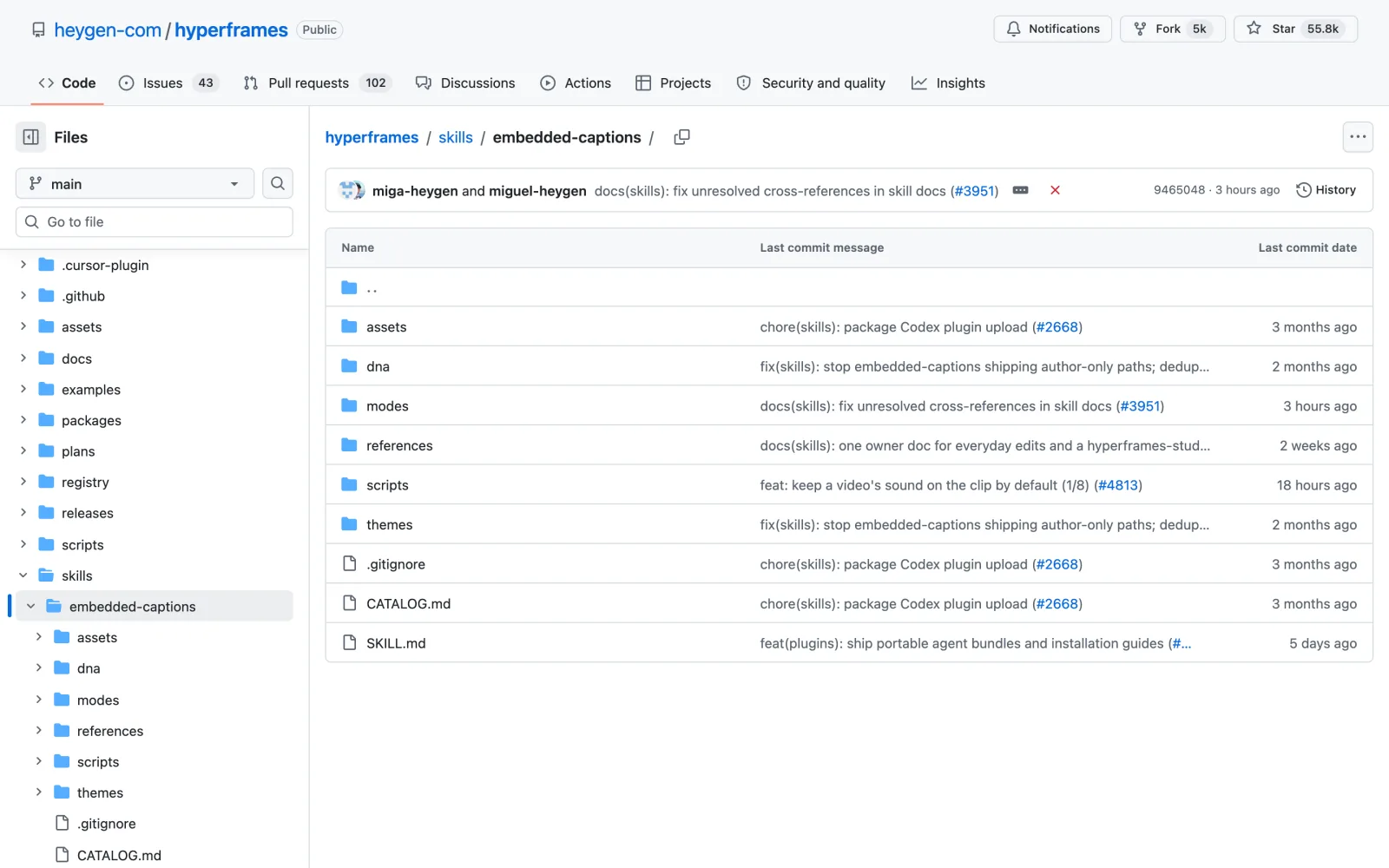Viewport: 1389px width, 868px height.
Task: Select the Discussions tab
Action: (465, 83)
